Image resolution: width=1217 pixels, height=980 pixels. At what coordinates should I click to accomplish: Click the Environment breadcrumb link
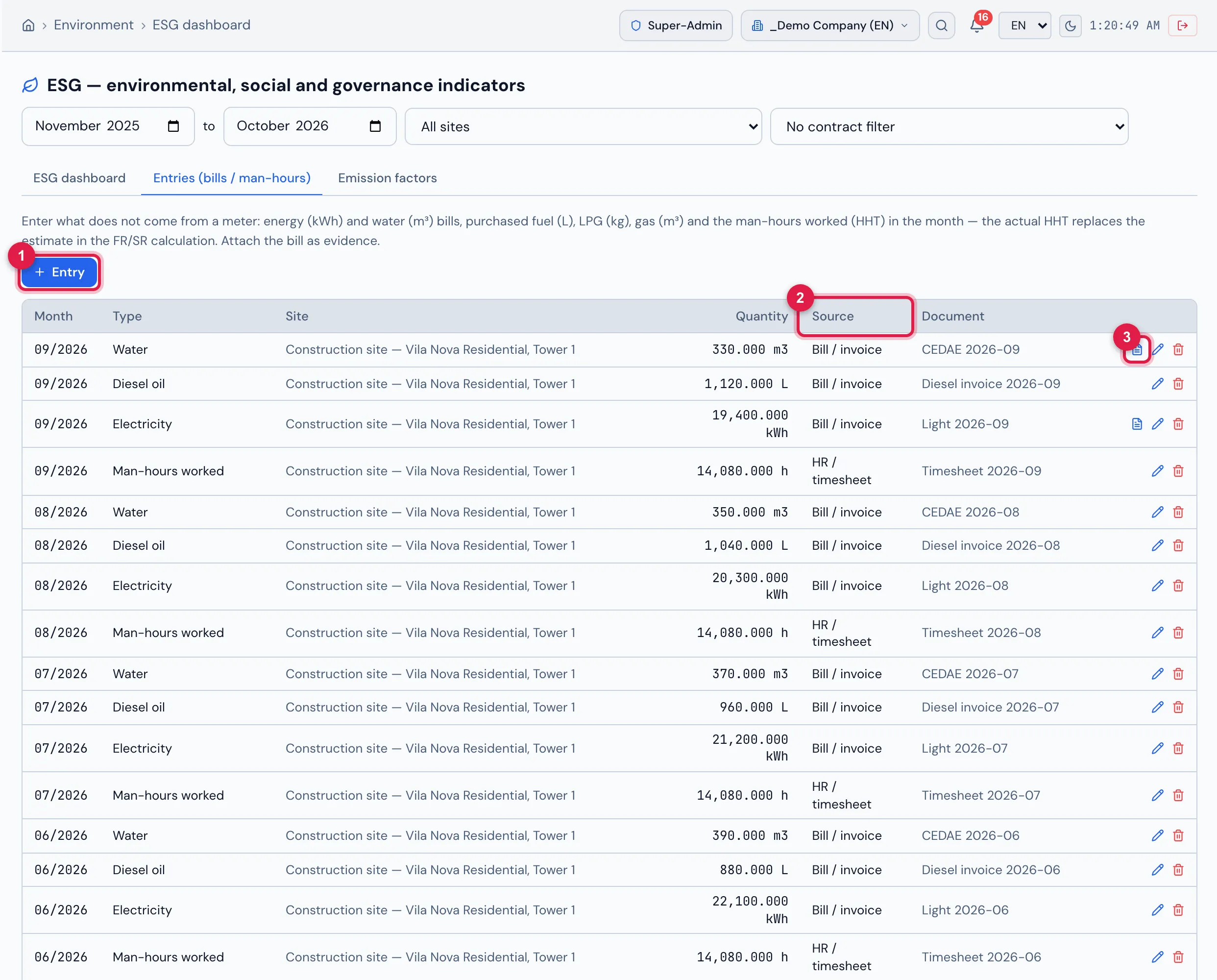(94, 25)
